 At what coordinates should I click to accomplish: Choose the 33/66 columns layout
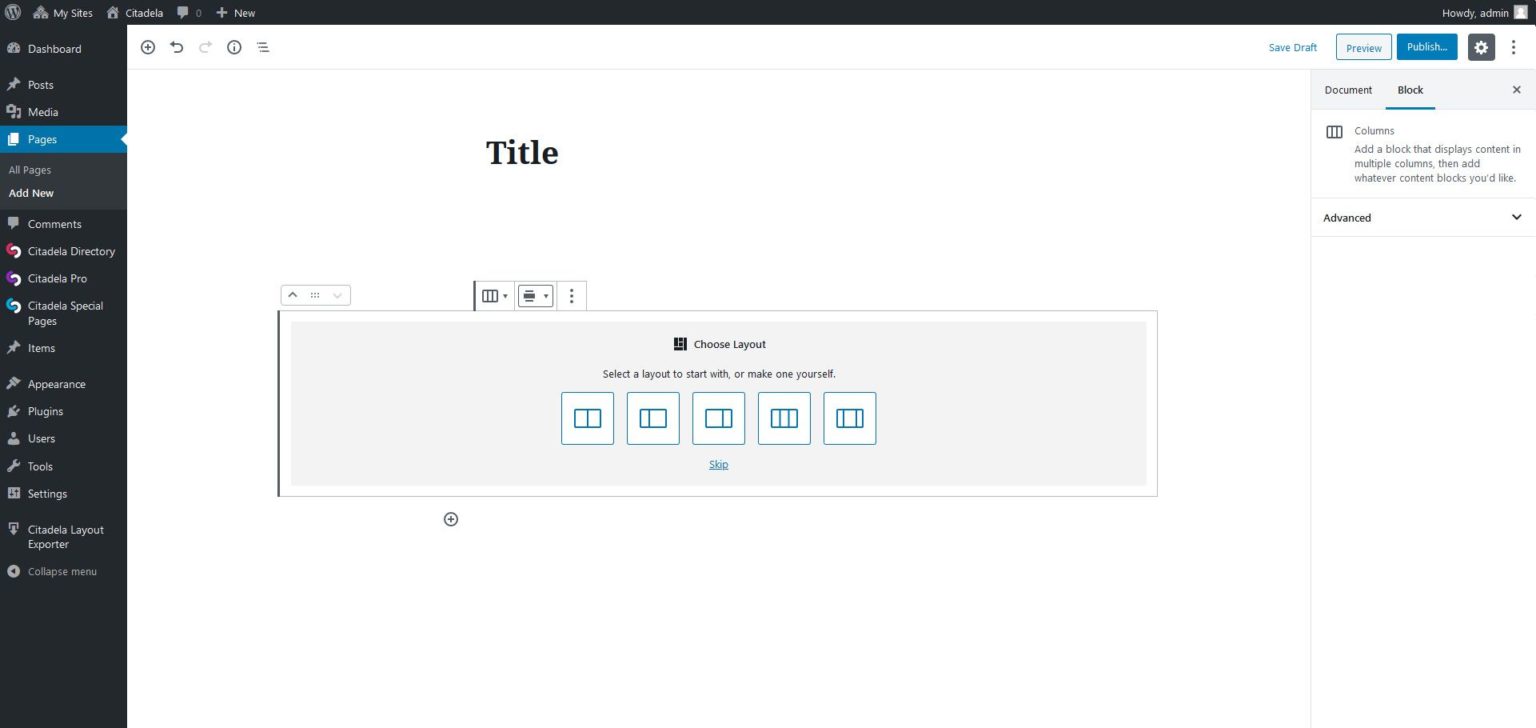point(652,418)
